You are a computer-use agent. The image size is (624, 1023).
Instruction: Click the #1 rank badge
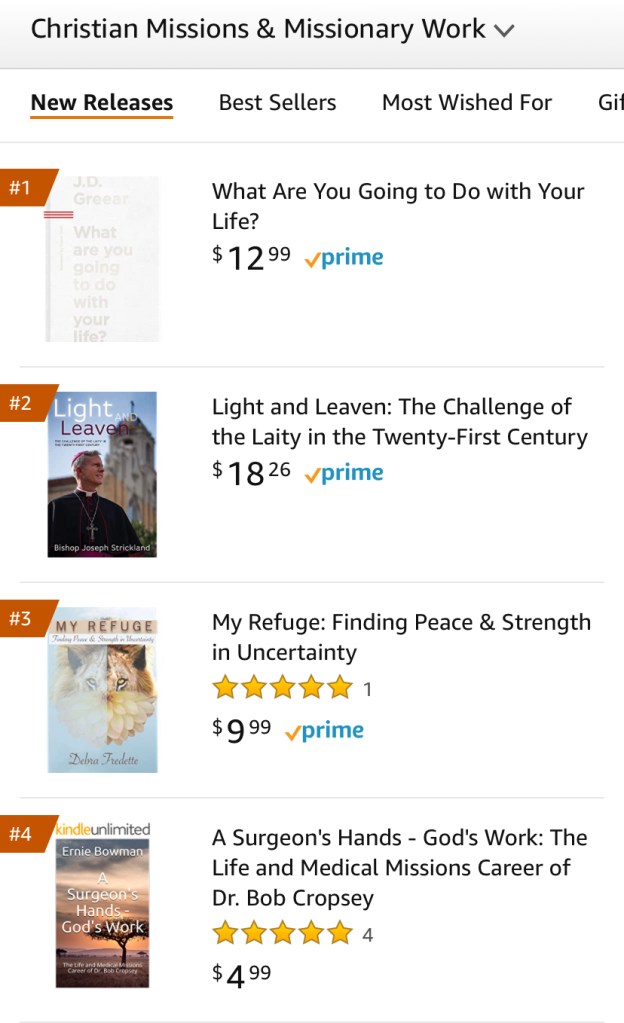tap(21, 187)
